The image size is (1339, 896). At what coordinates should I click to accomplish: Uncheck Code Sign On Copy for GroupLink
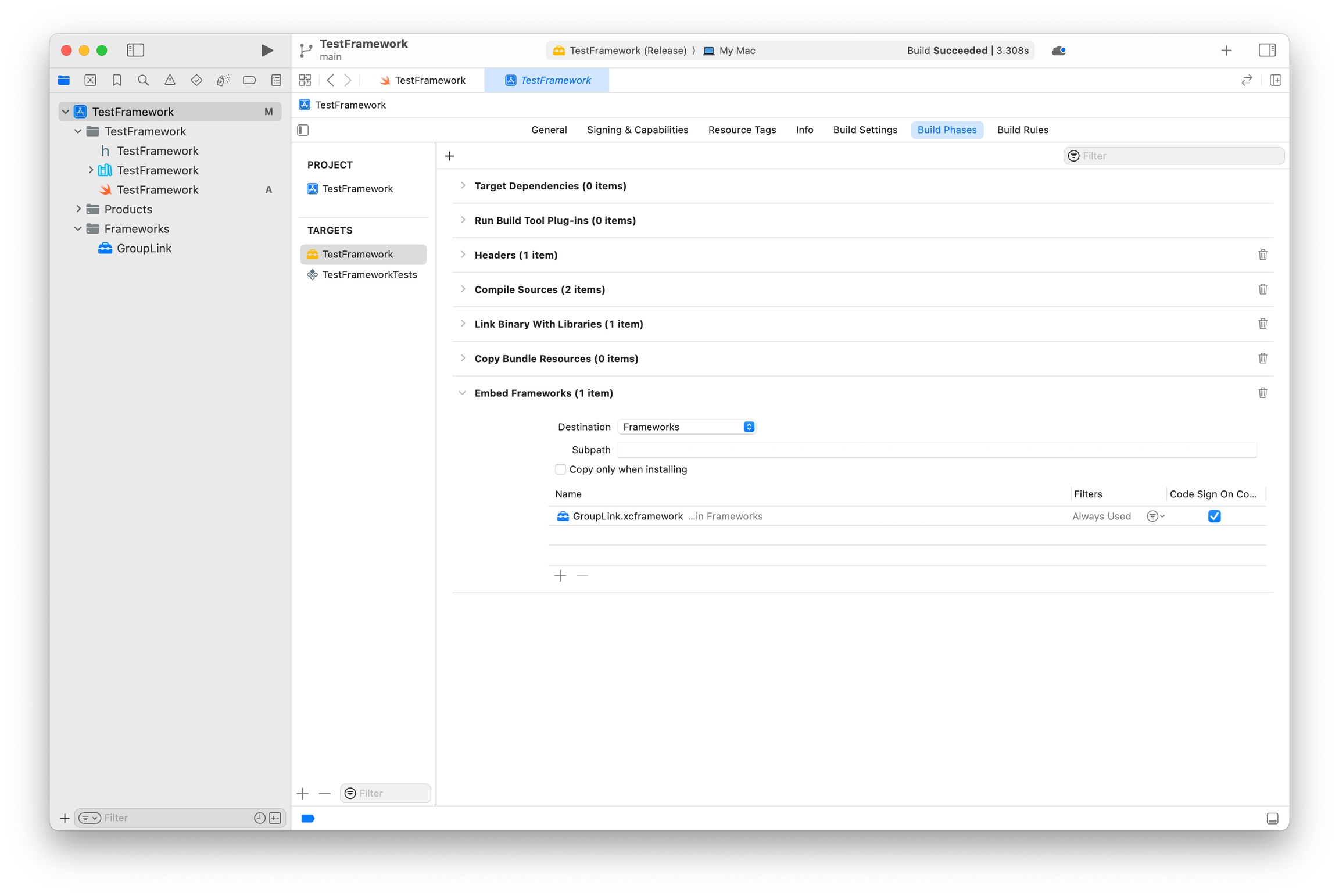1214,516
